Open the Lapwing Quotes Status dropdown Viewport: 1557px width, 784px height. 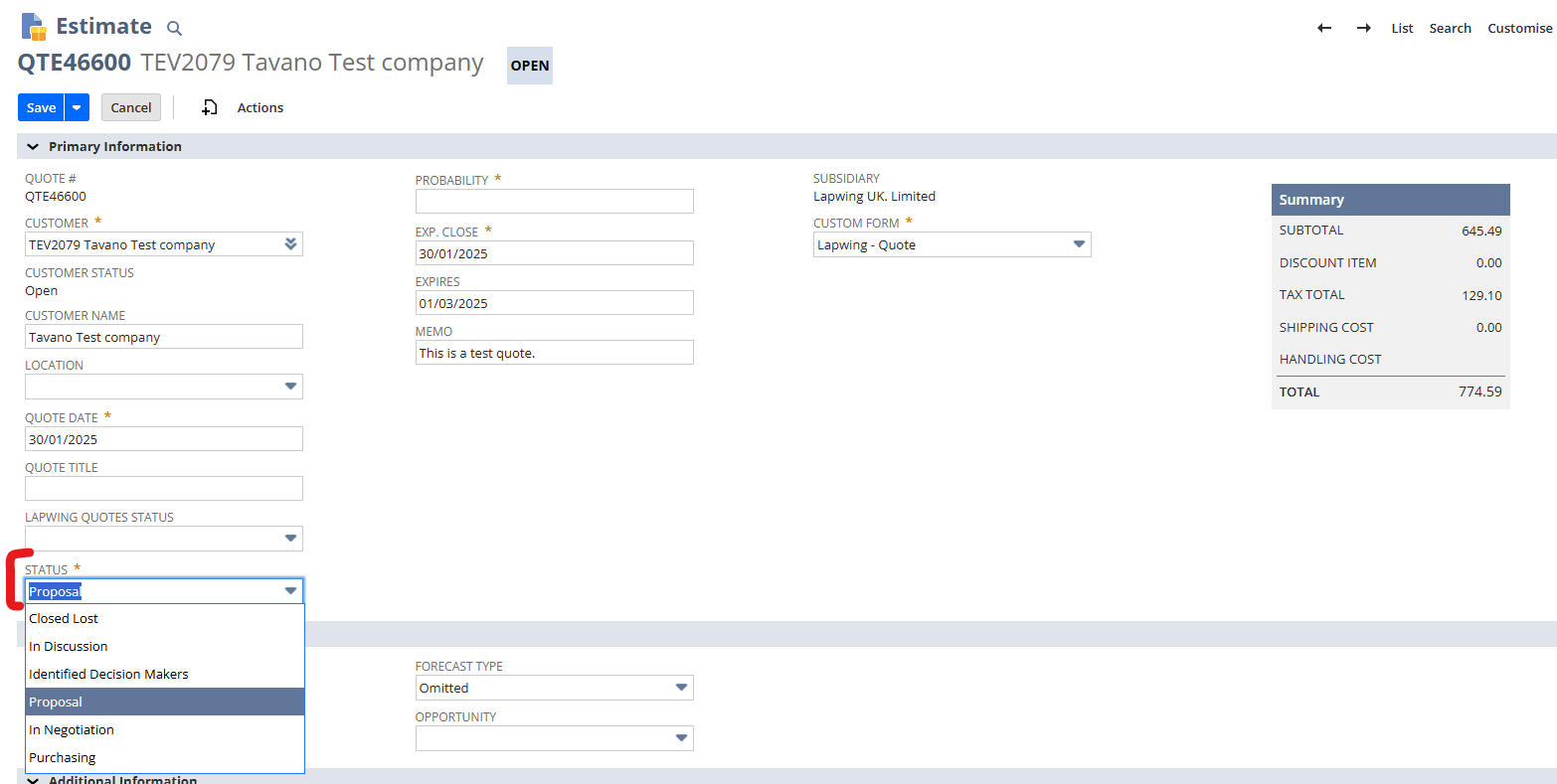[x=291, y=538]
